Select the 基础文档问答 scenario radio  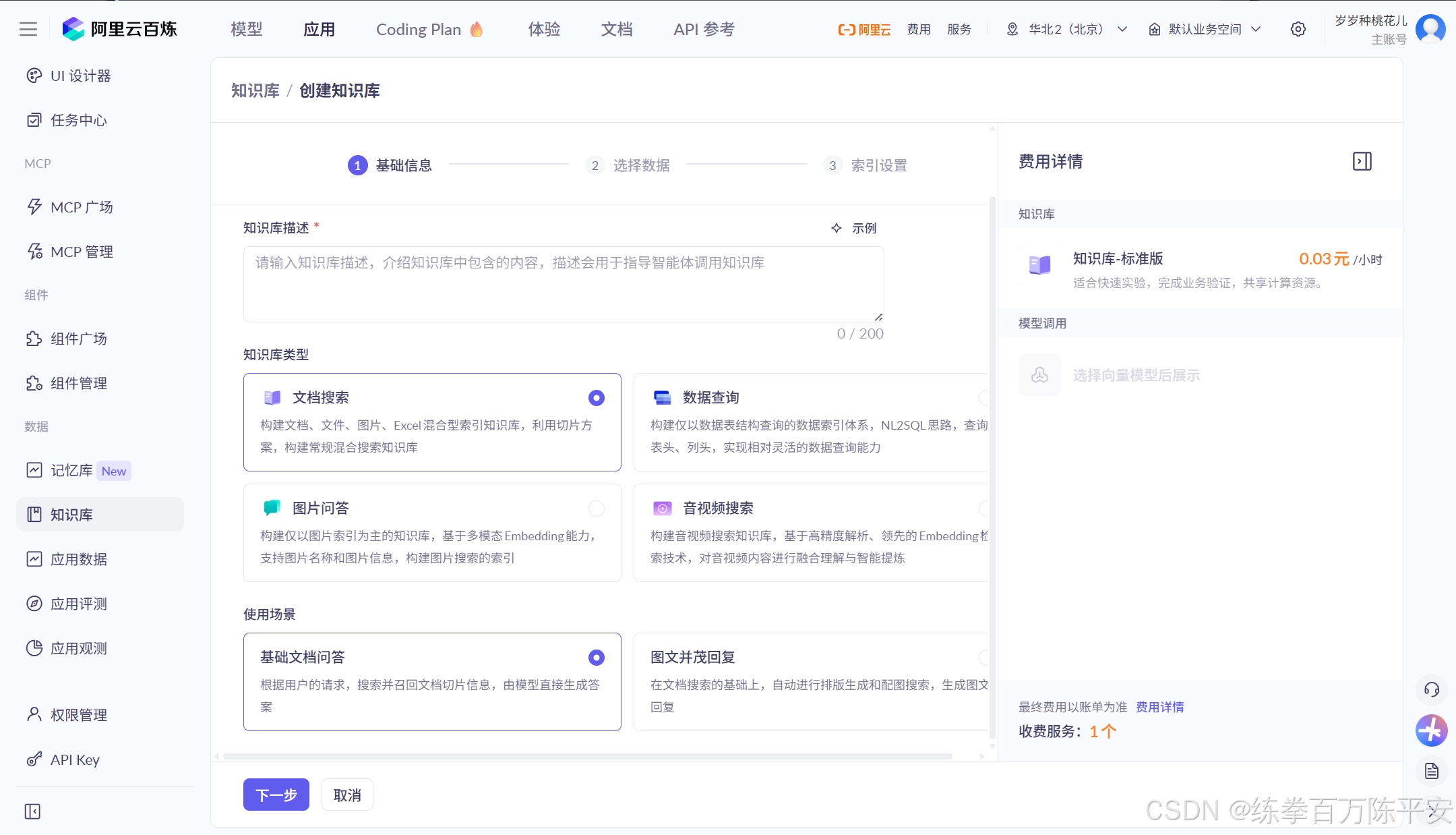tap(596, 658)
